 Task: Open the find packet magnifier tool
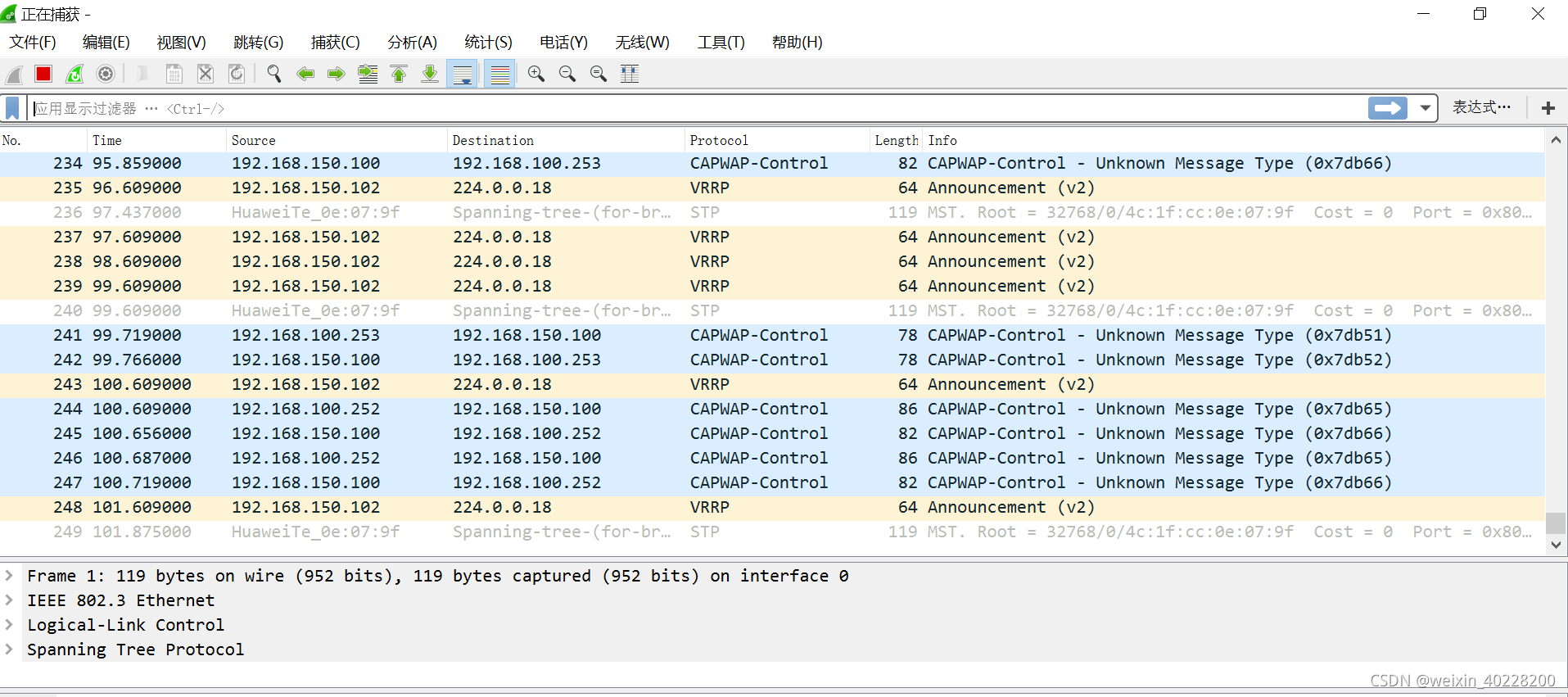274,75
